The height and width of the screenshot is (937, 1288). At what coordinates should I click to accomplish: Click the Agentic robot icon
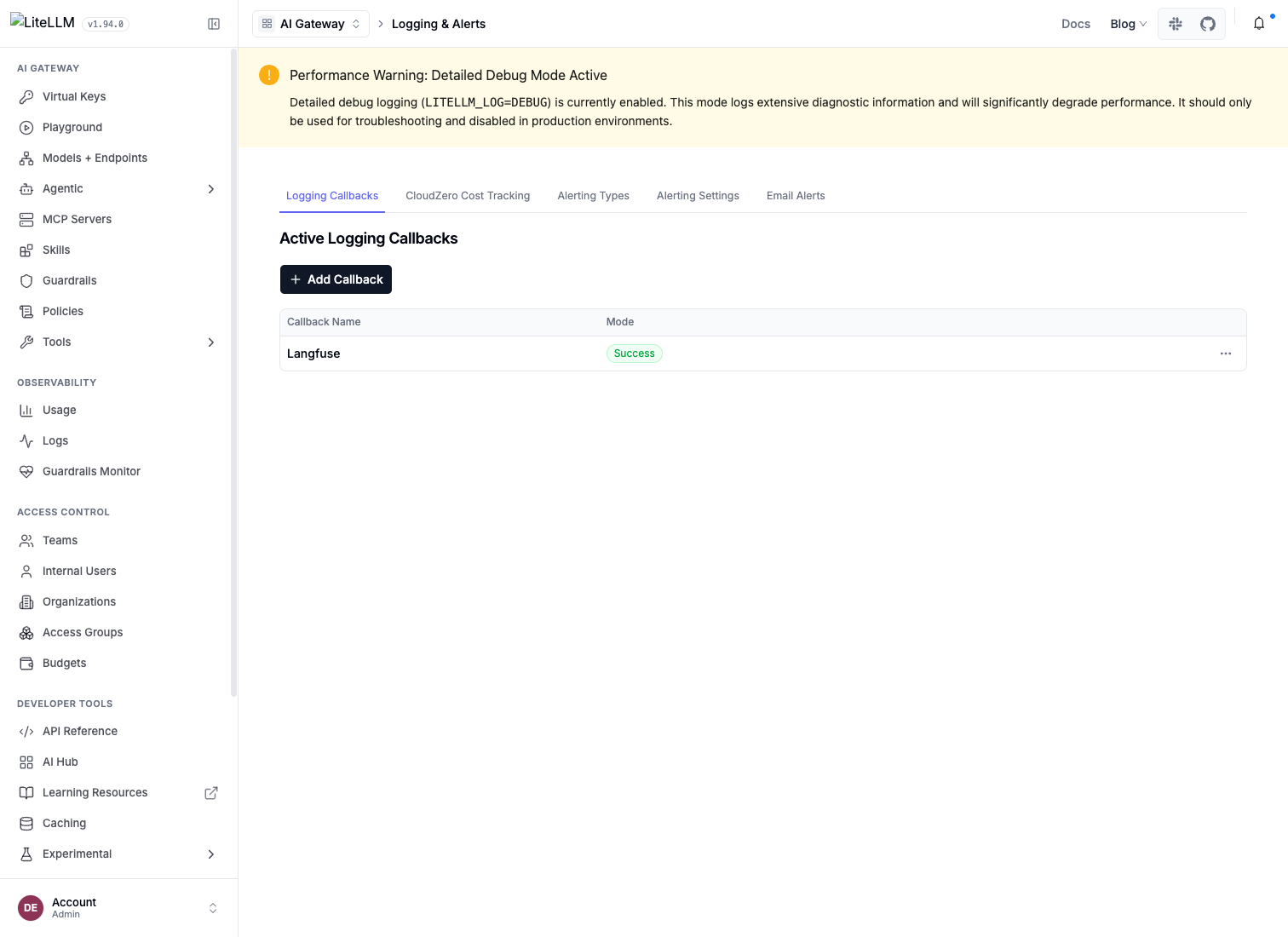pyautogui.click(x=26, y=189)
